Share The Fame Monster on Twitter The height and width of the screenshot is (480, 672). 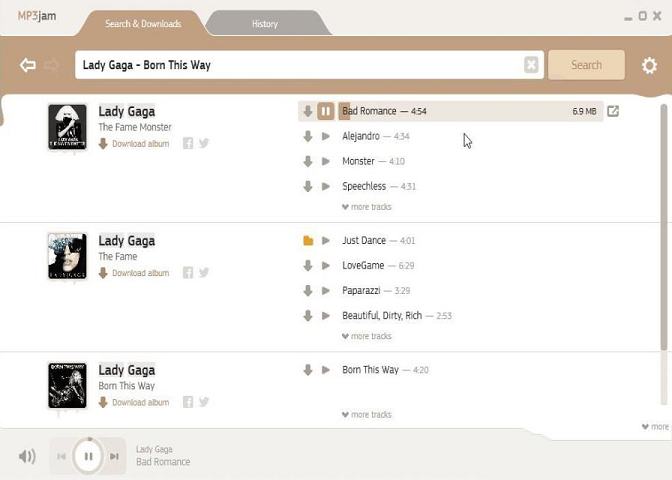pos(204,143)
